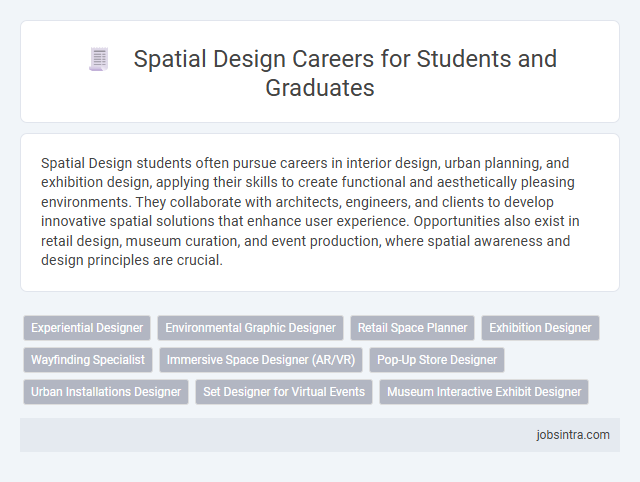Click the paragraph beginning 'Spatial Design students often'
Viewport: 640px width, 482px height.
pos(310,211)
